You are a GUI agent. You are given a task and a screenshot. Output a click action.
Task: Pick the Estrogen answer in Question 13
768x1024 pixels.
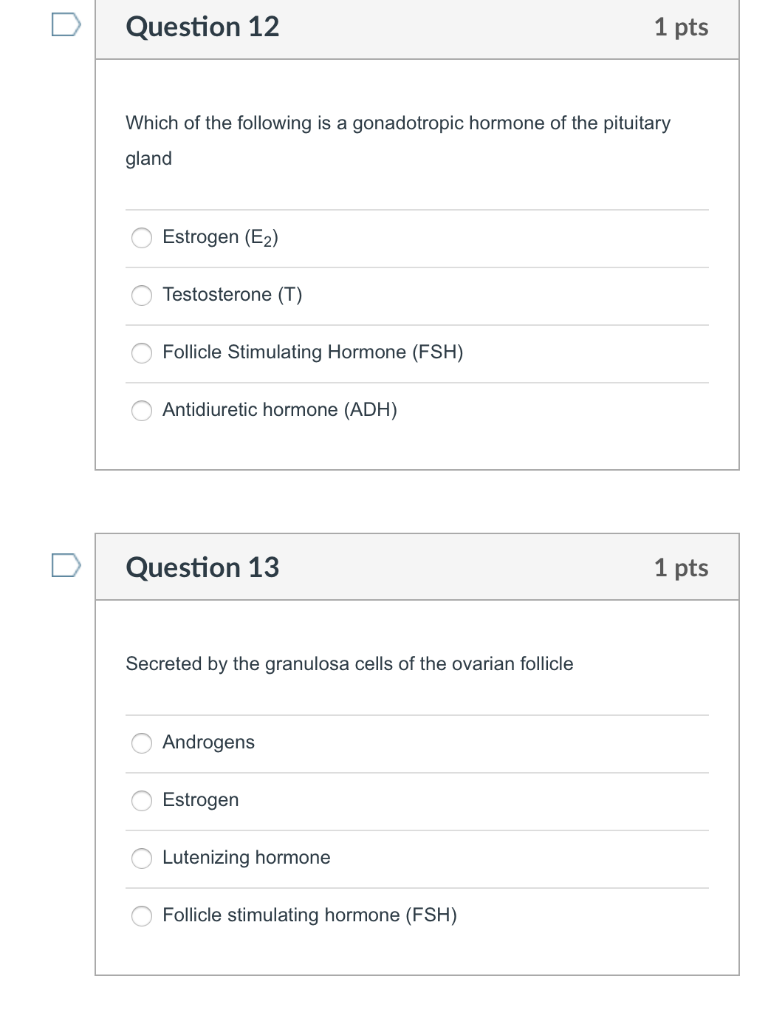tap(142, 800)
